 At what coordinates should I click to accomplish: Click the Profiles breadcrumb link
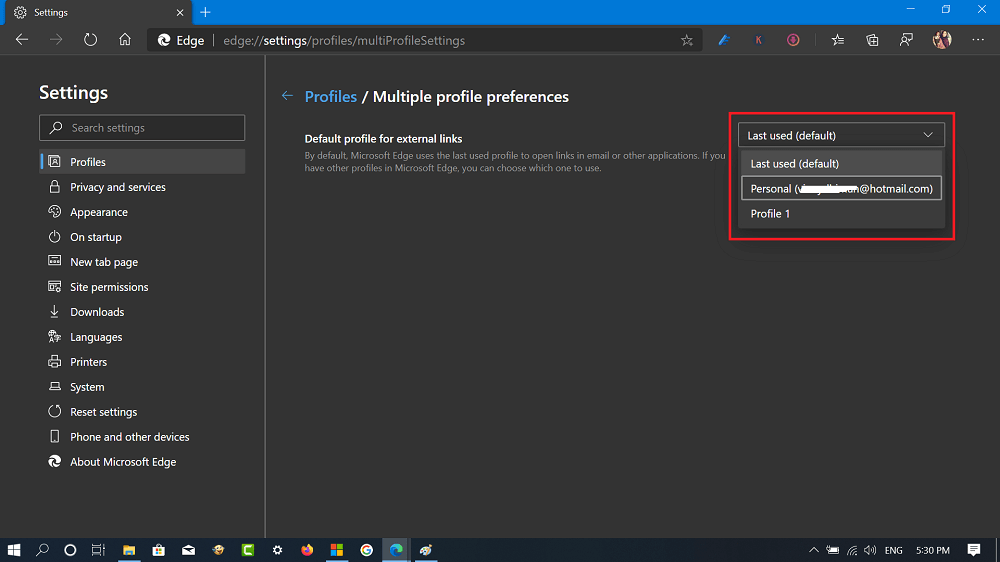(x=330, y=96)
